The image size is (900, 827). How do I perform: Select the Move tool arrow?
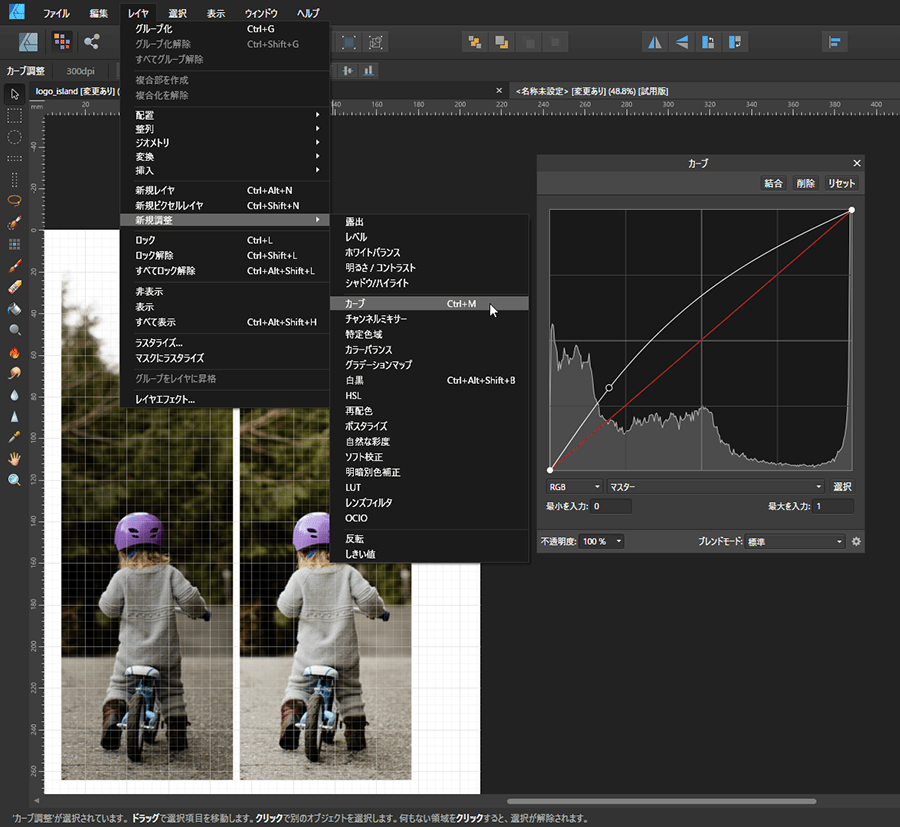[x=14, y=94]
